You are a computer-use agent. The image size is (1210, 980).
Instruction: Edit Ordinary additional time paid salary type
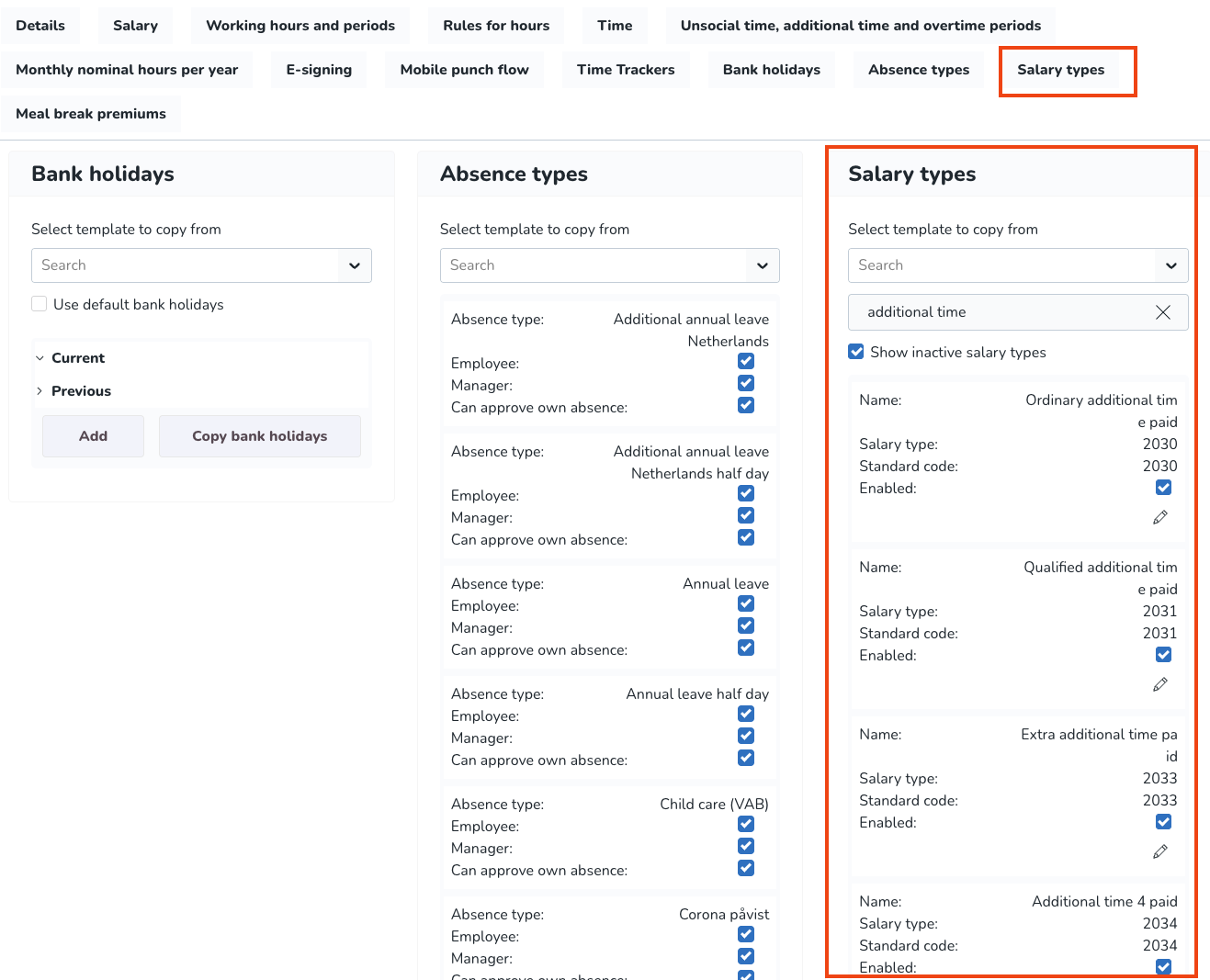pyautogui.click(x=1160, y=518)
